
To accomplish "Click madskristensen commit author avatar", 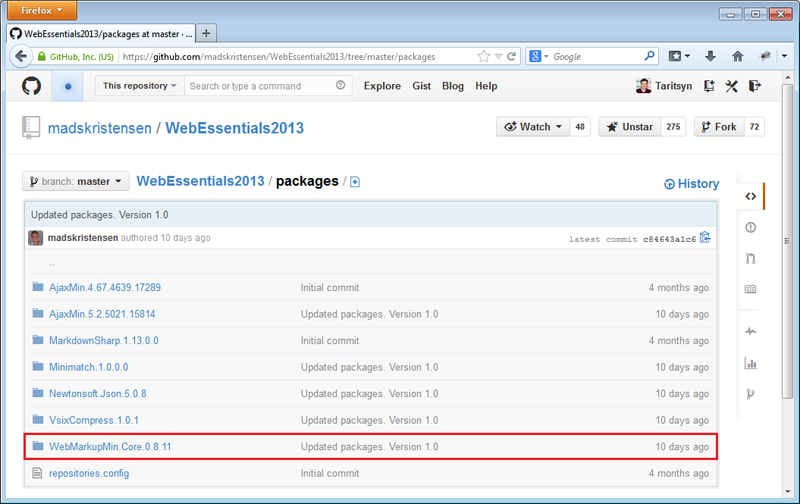I will tap(35, 238).
